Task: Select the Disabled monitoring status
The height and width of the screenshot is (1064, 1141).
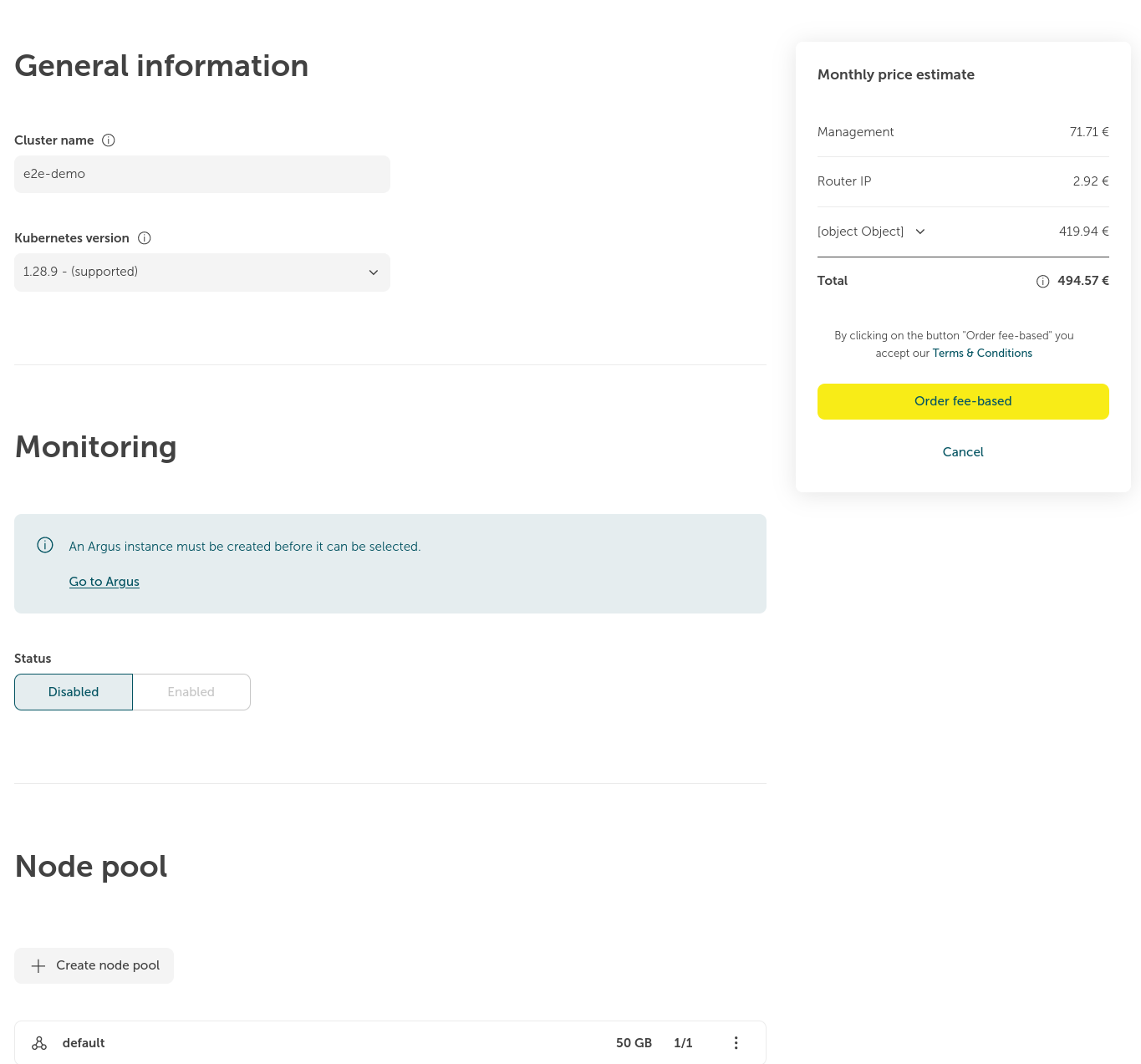Action: [74, 692]
